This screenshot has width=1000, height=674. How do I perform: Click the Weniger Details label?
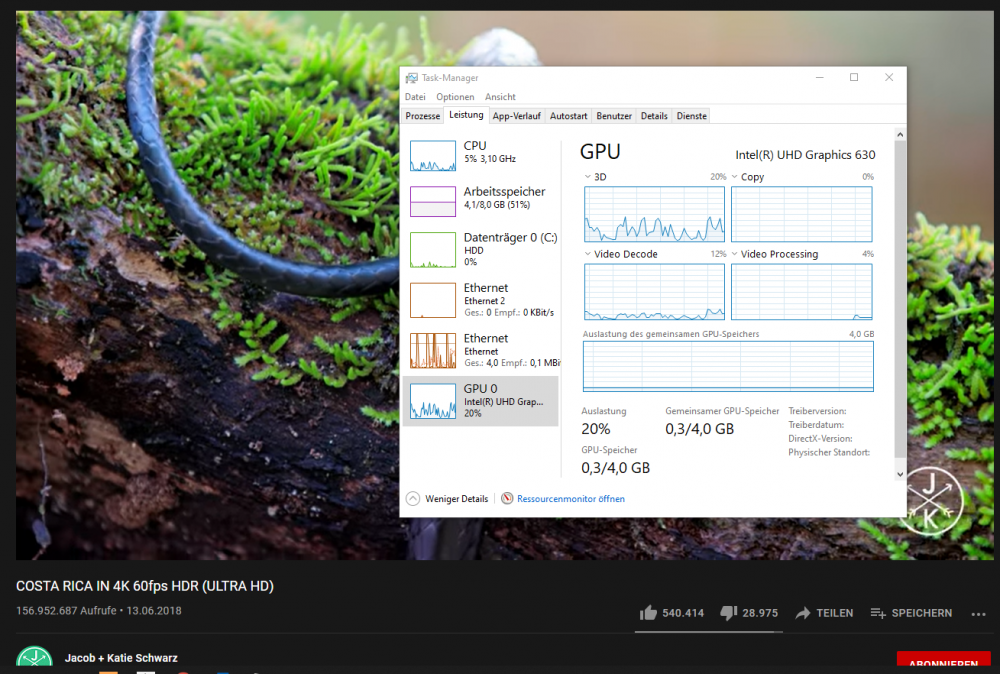[457, 499]
